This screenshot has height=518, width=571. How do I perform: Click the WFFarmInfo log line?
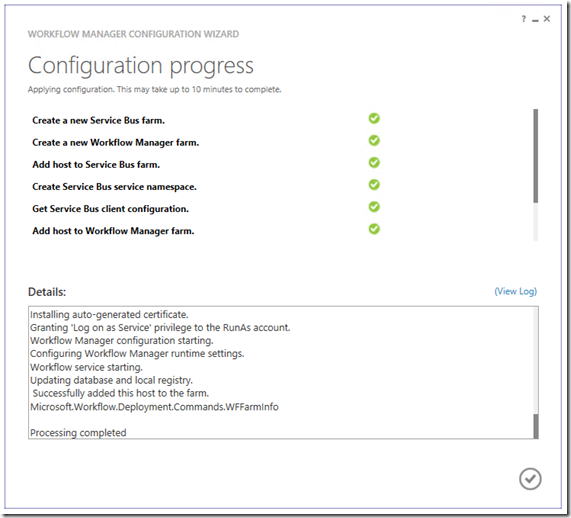click(x=154, y=407)
